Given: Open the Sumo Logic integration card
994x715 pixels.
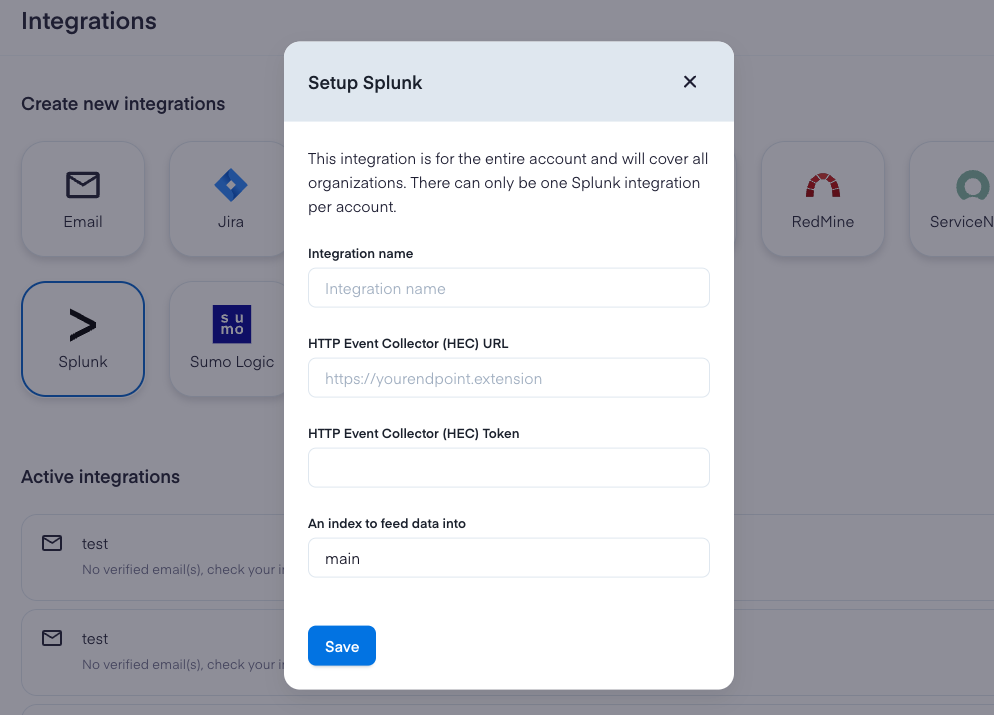Looking at the screenshot, I should pos(227,339).
